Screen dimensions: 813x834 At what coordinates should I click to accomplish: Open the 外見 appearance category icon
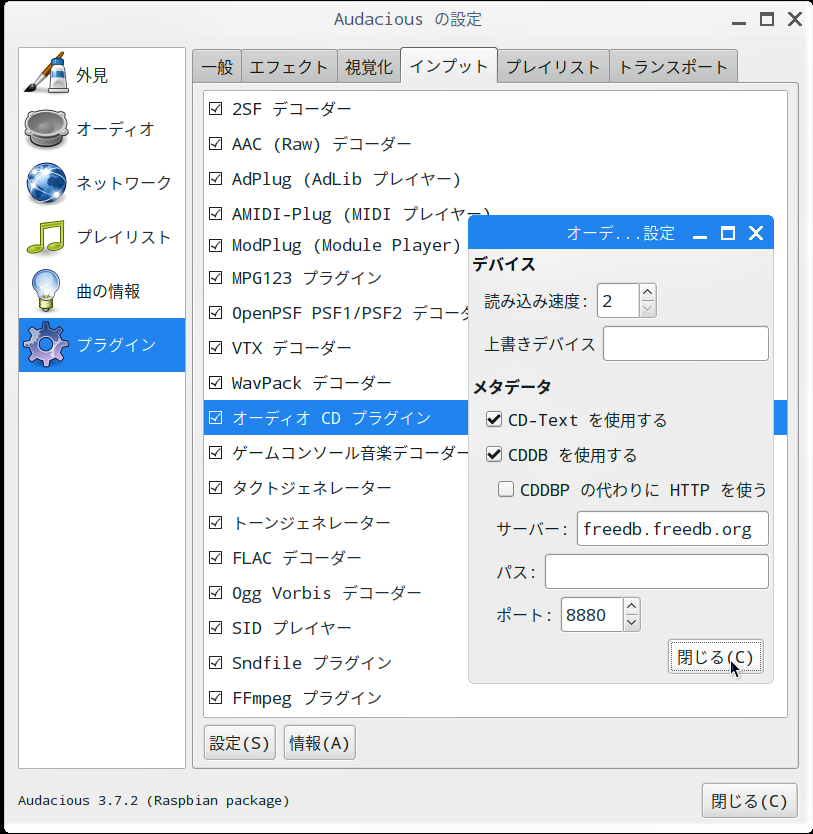[46, 73]
